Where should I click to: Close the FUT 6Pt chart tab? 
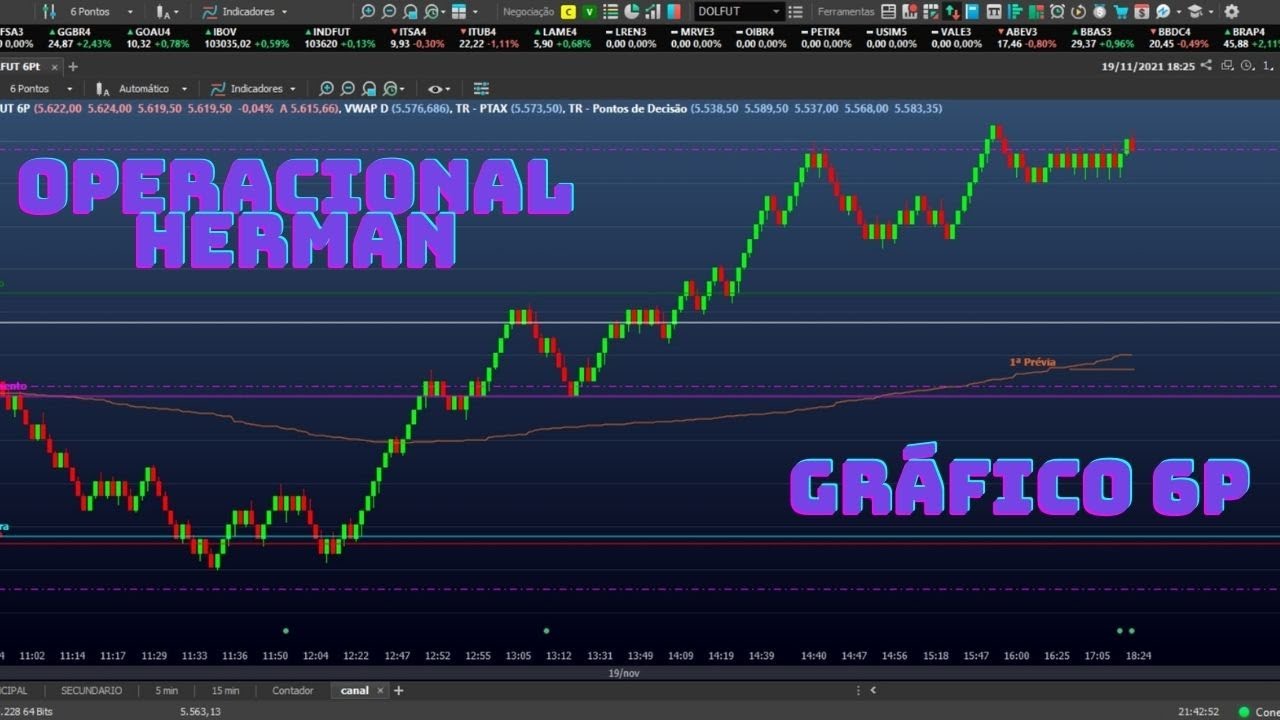tap(54, 66)
